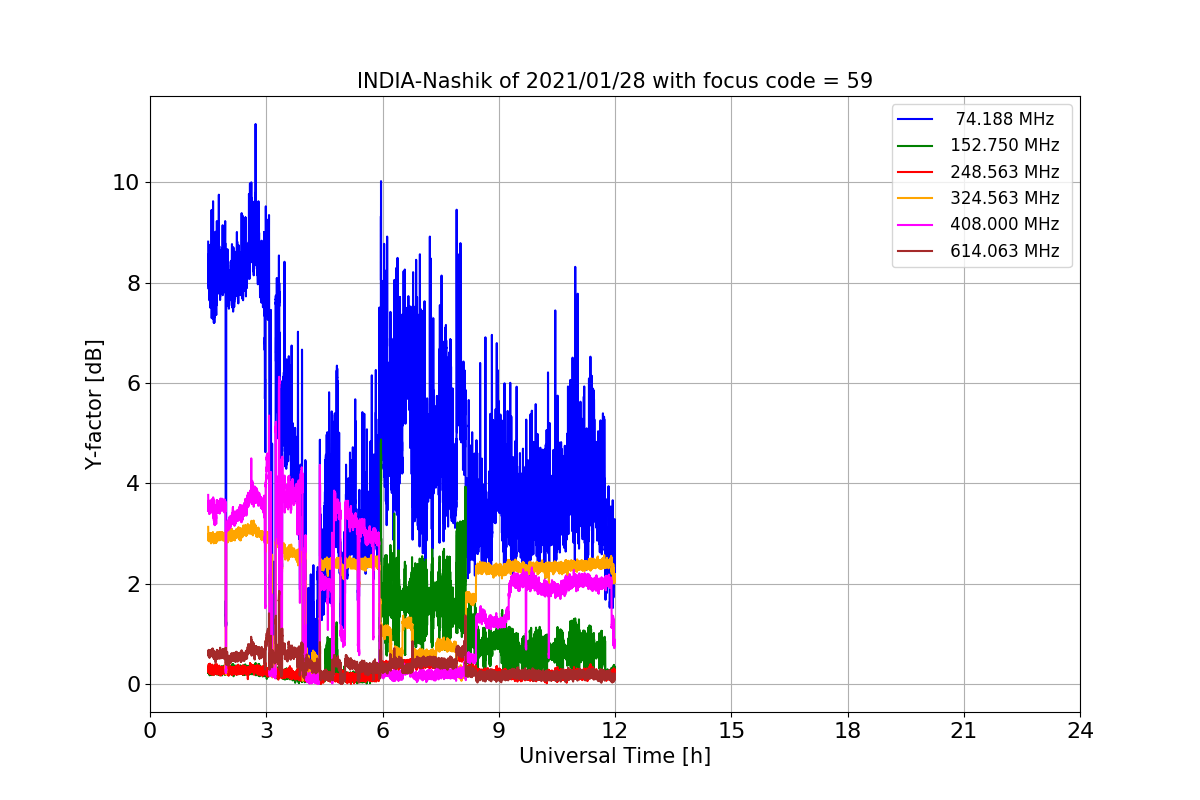Screen dimensions: 1200x800
Task: Click the x-axis tick label 12
Action: click(x=615, y=731)
